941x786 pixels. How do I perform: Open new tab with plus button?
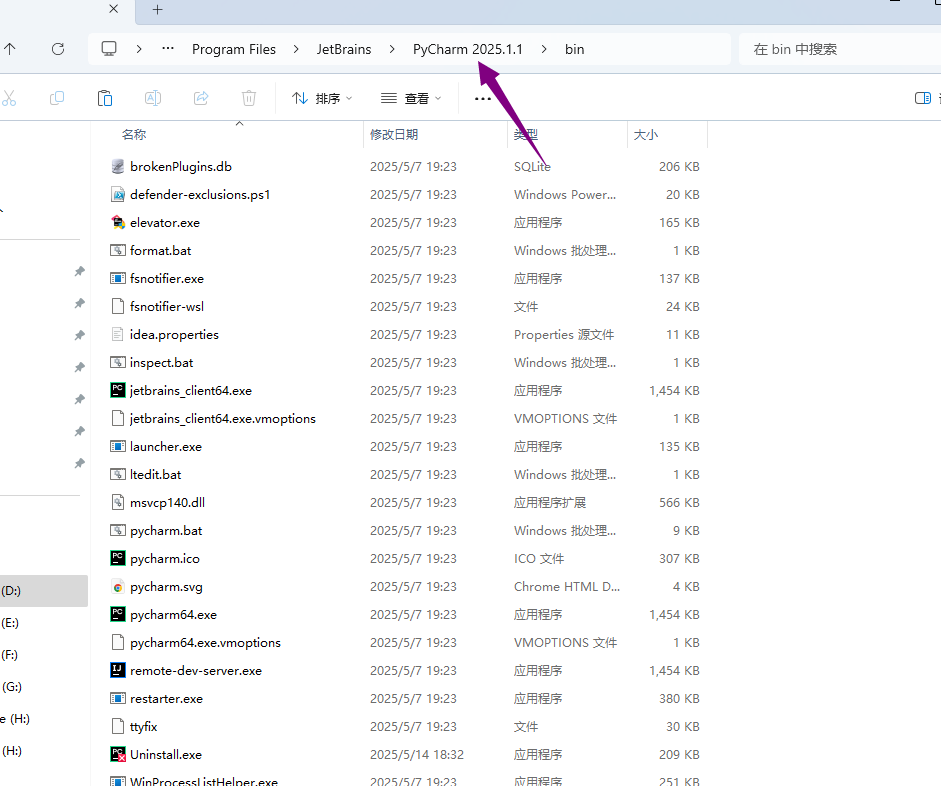coord(157,10)
